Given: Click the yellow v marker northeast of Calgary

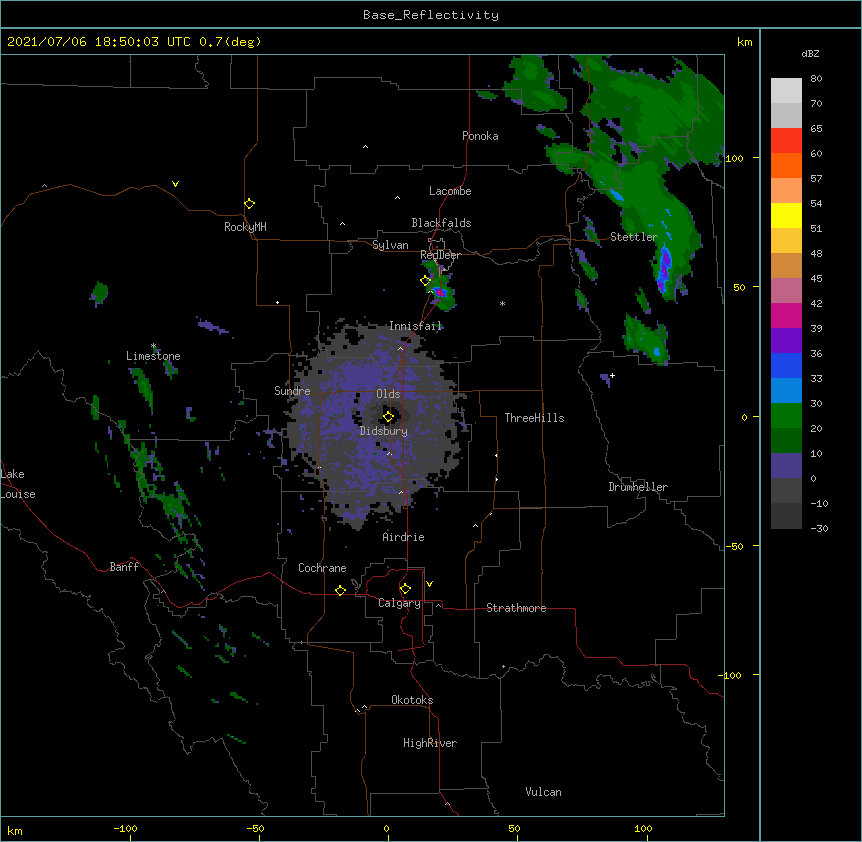Looking at the screenshot, I should (429, 584).
